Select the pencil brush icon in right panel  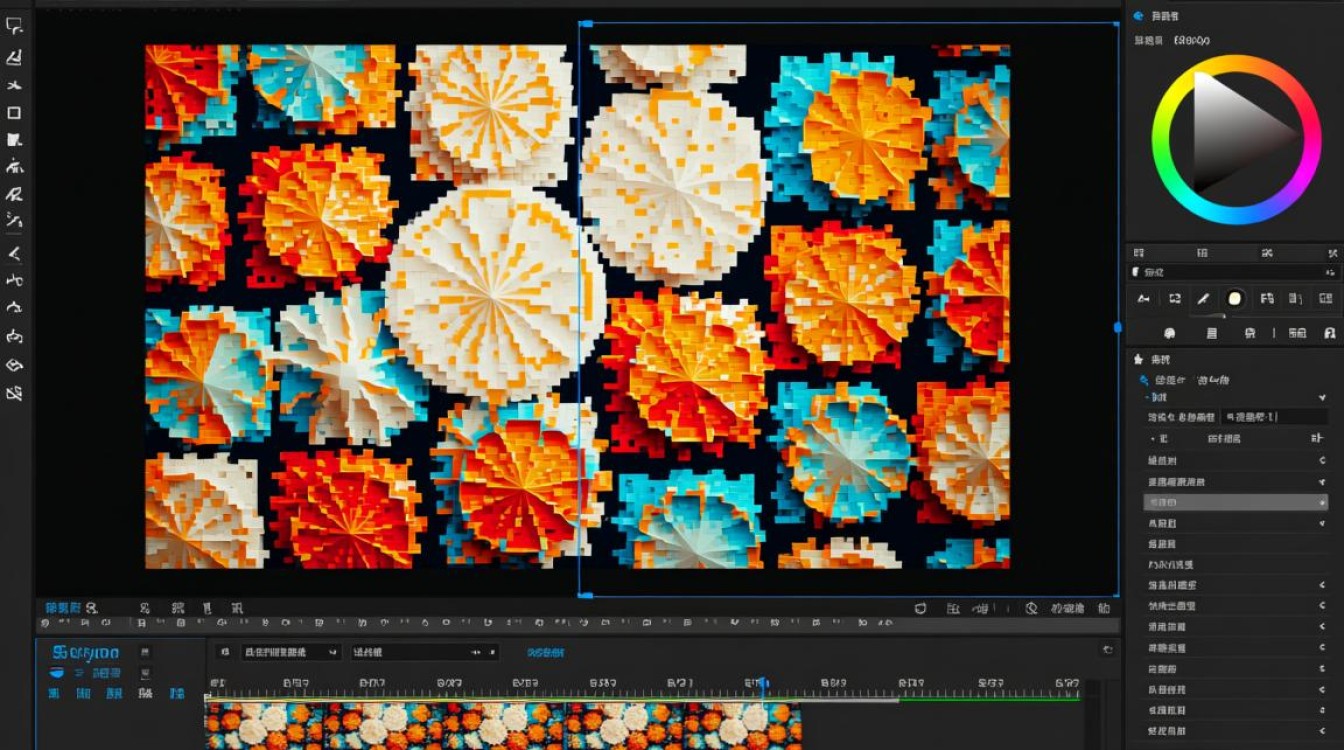1204,298
